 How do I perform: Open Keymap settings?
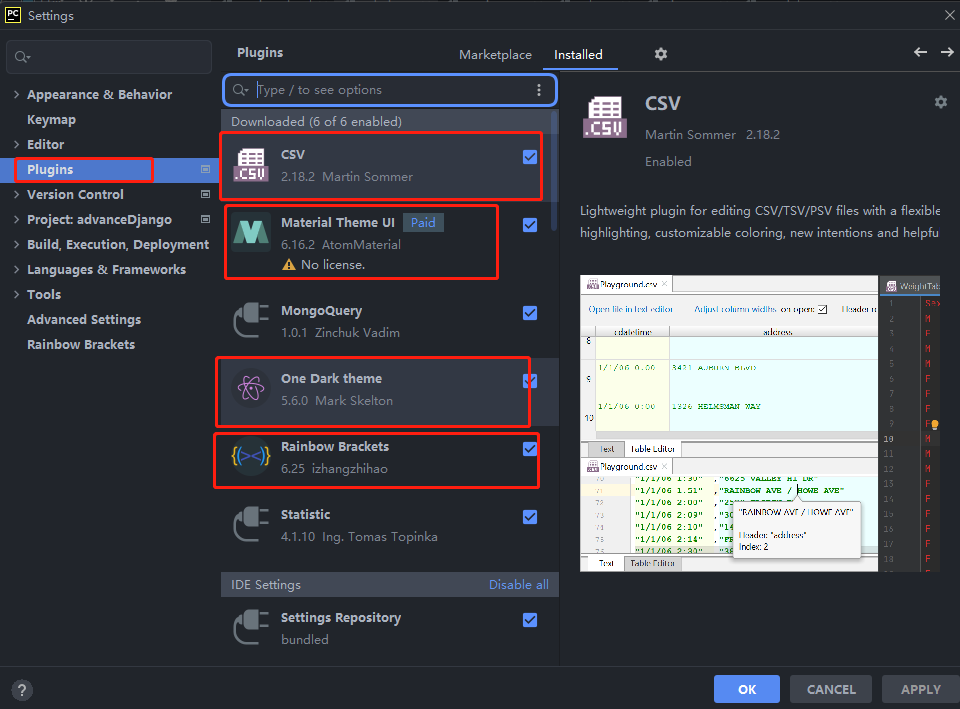pos(51,119)
